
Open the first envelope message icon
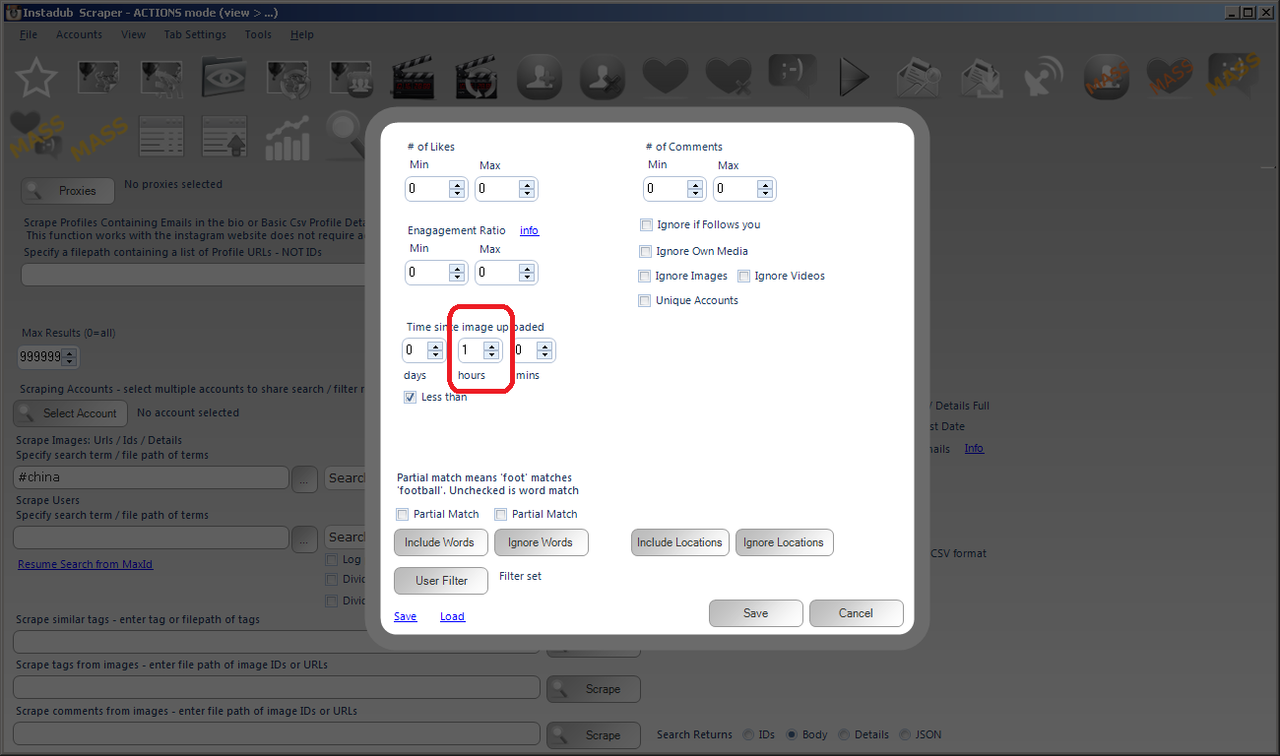click(917, 76)
